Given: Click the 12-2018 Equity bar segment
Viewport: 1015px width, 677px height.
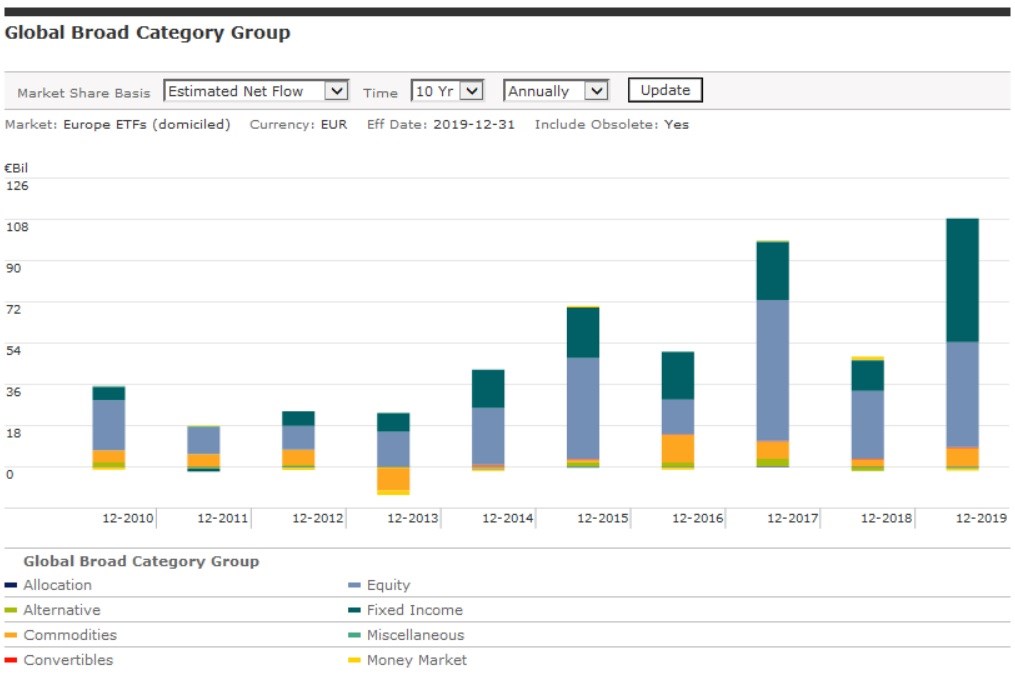Looking at the screenshot, I should pyautogui.click(x=867, y=425).
